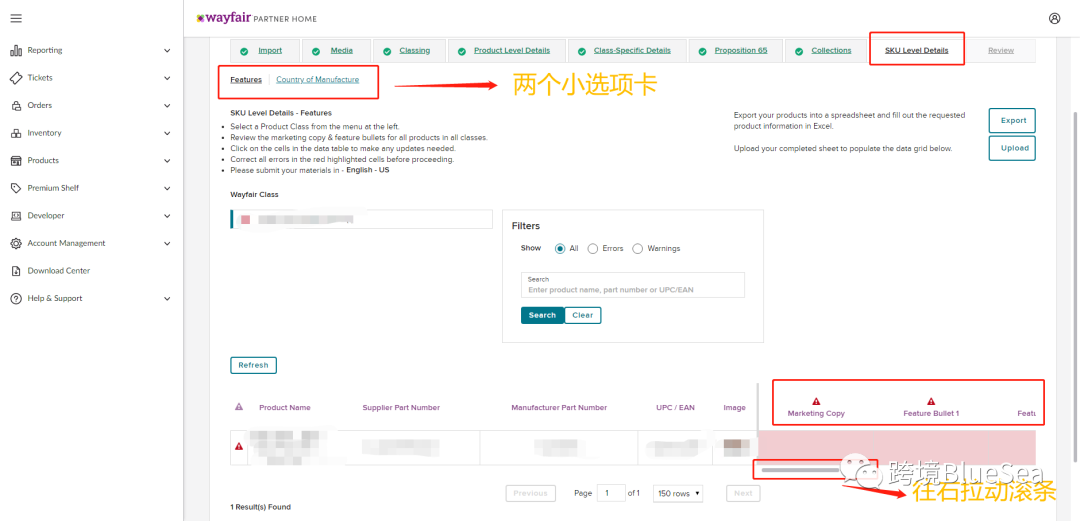Image resolution: width=1080 pixels, height=521 pixels.
Task: Select the Wayfair Class list item
Action: 362,219
